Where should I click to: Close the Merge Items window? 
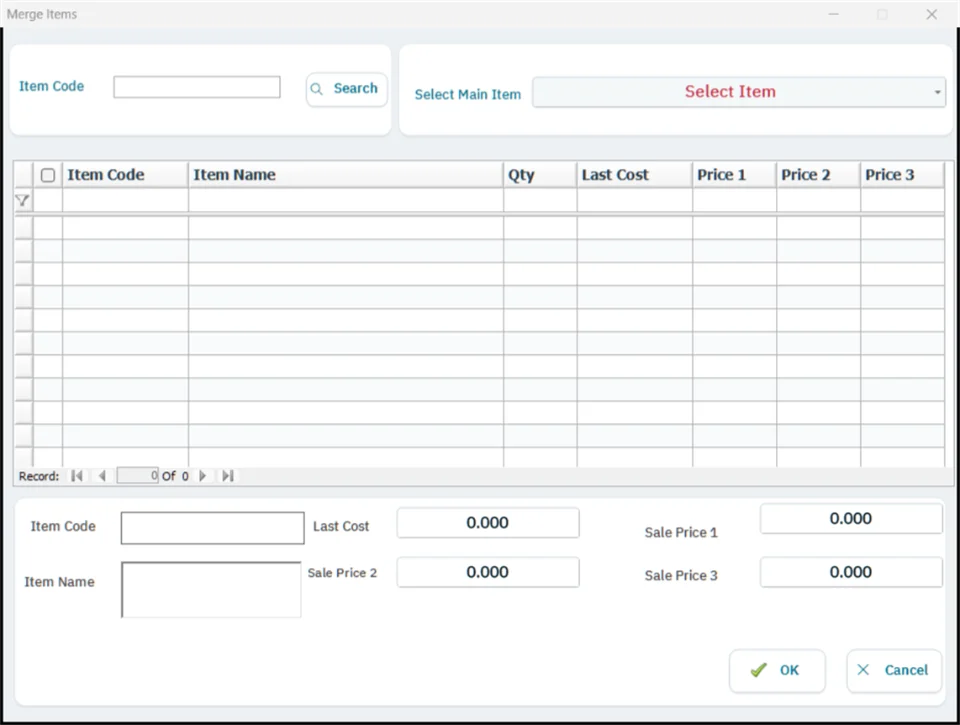[931, 14]
